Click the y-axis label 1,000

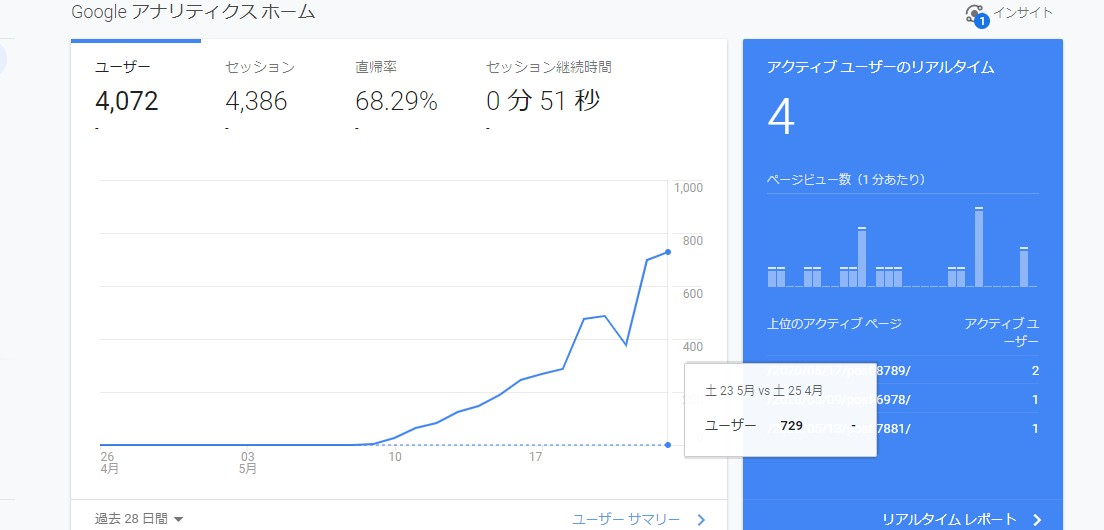pyautogui.click(x=689, y=188)
